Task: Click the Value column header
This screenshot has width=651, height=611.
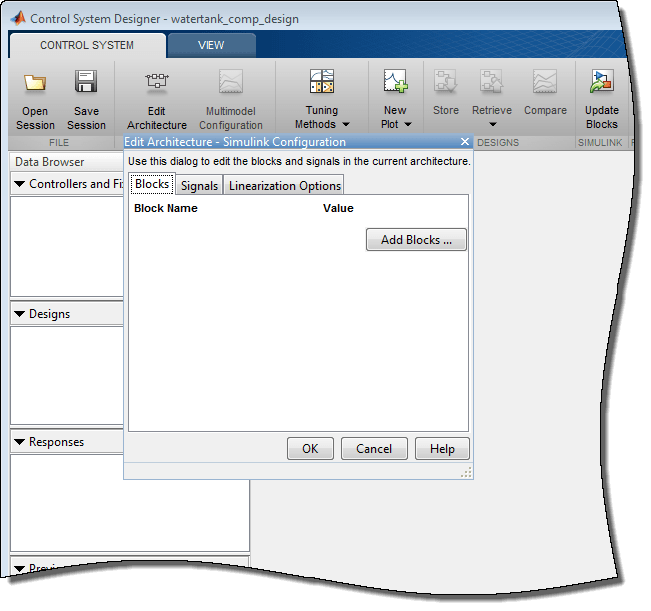Action: click(x=338, y=208)
